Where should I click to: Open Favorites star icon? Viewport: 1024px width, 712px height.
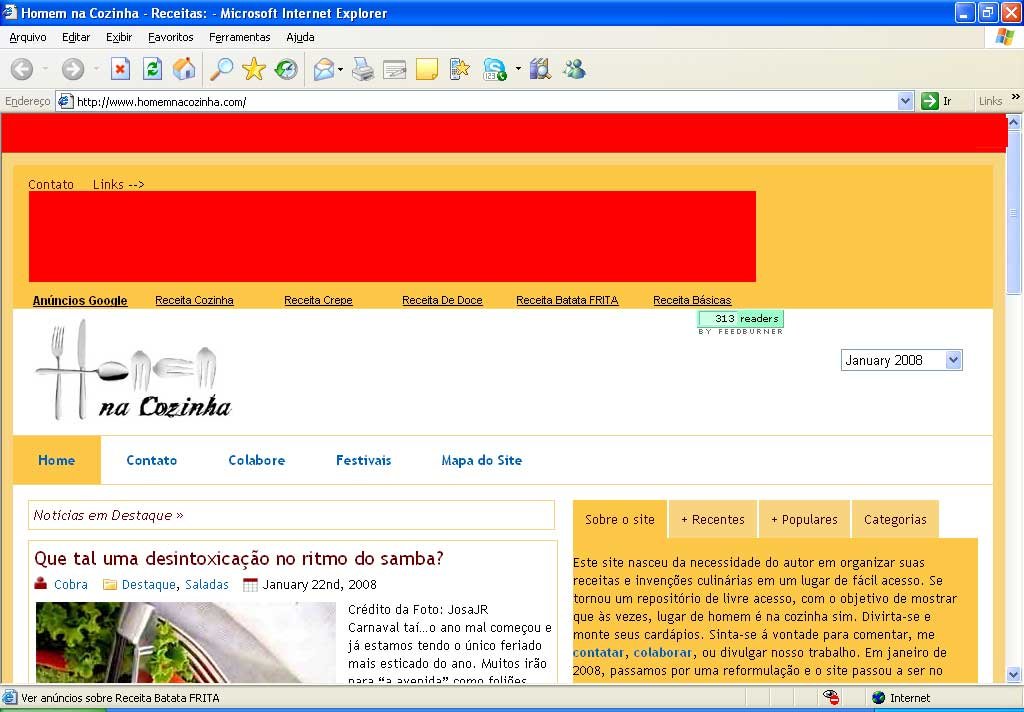[x=254, y=69]
